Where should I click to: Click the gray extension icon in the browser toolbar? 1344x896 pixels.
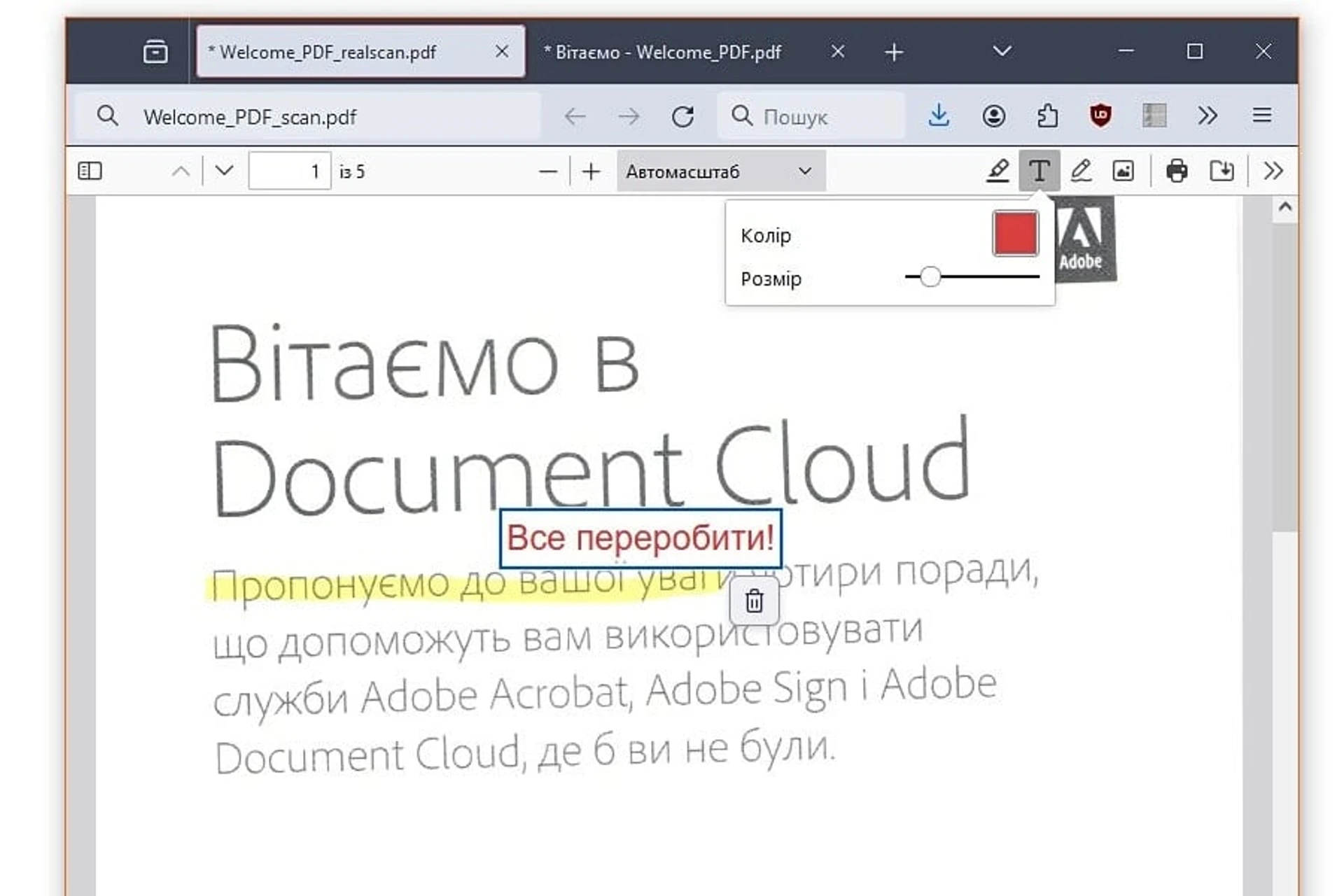point(1154,115)
